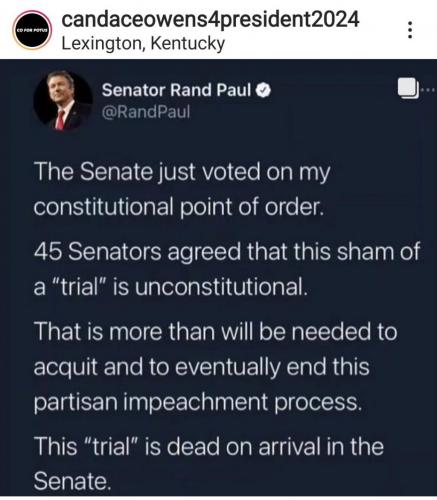The width and height of the screenshot is (437, 500).
Task: Open the @RandPaul handle
Action: click(x=146, y=112)
